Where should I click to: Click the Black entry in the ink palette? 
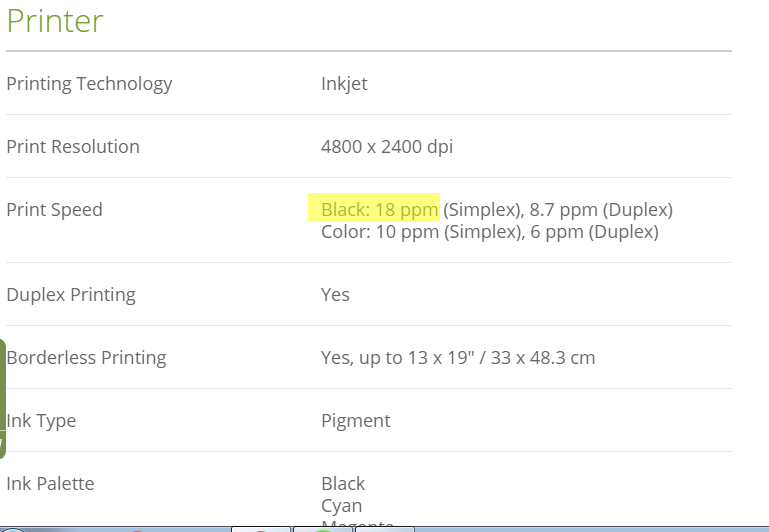tap(343, 484)
